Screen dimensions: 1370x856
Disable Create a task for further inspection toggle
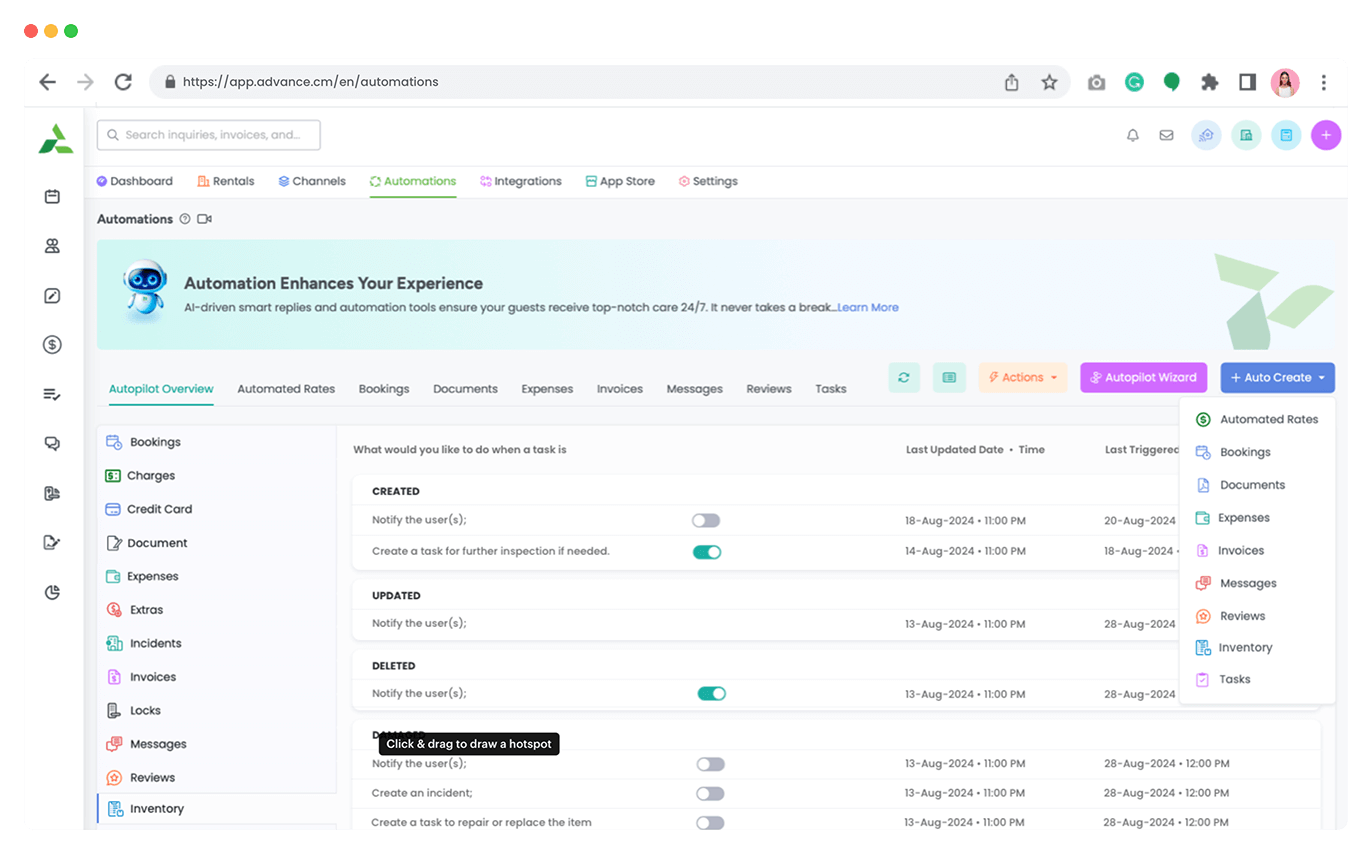tap(707, 552)
